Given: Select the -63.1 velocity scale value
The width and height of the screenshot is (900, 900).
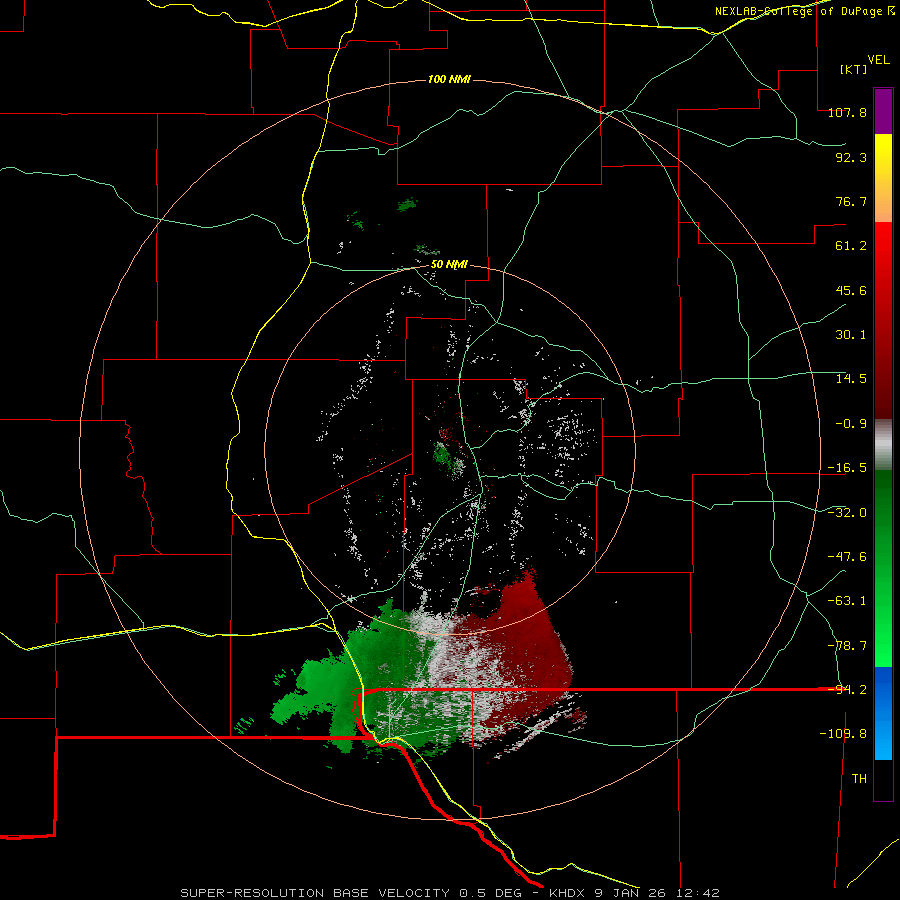Looking at the screenshot, I should click(847, 601).
